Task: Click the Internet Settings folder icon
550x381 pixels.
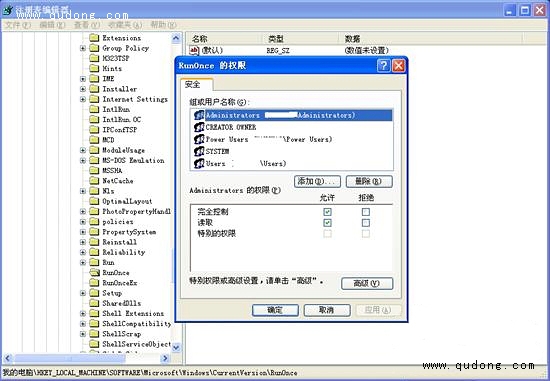Action: pyautogui.click(x=94, y=99)
